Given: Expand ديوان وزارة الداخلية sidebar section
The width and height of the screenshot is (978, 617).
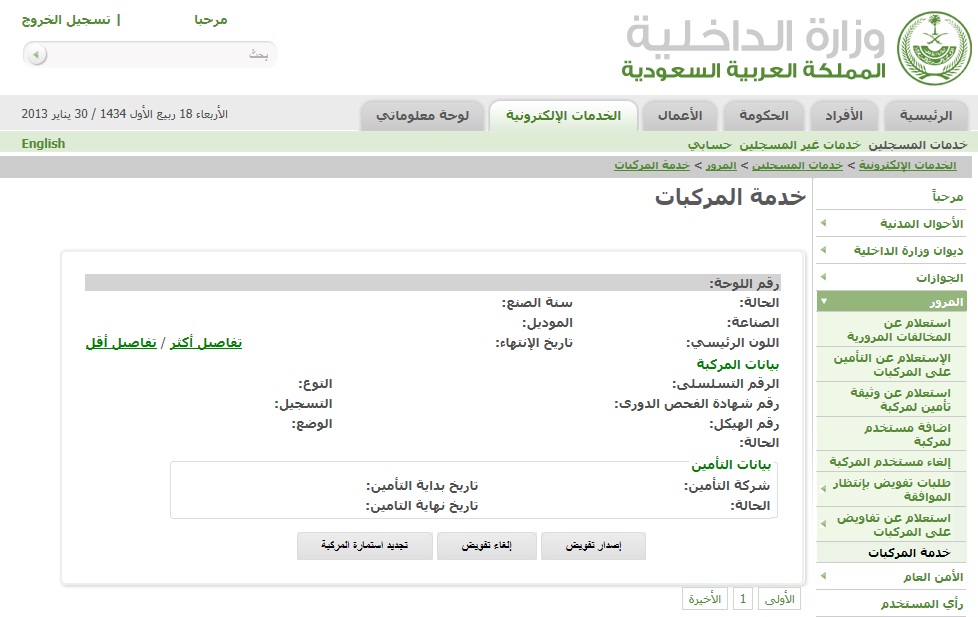Looking at the screenshot, I should [x=891, y=251].
